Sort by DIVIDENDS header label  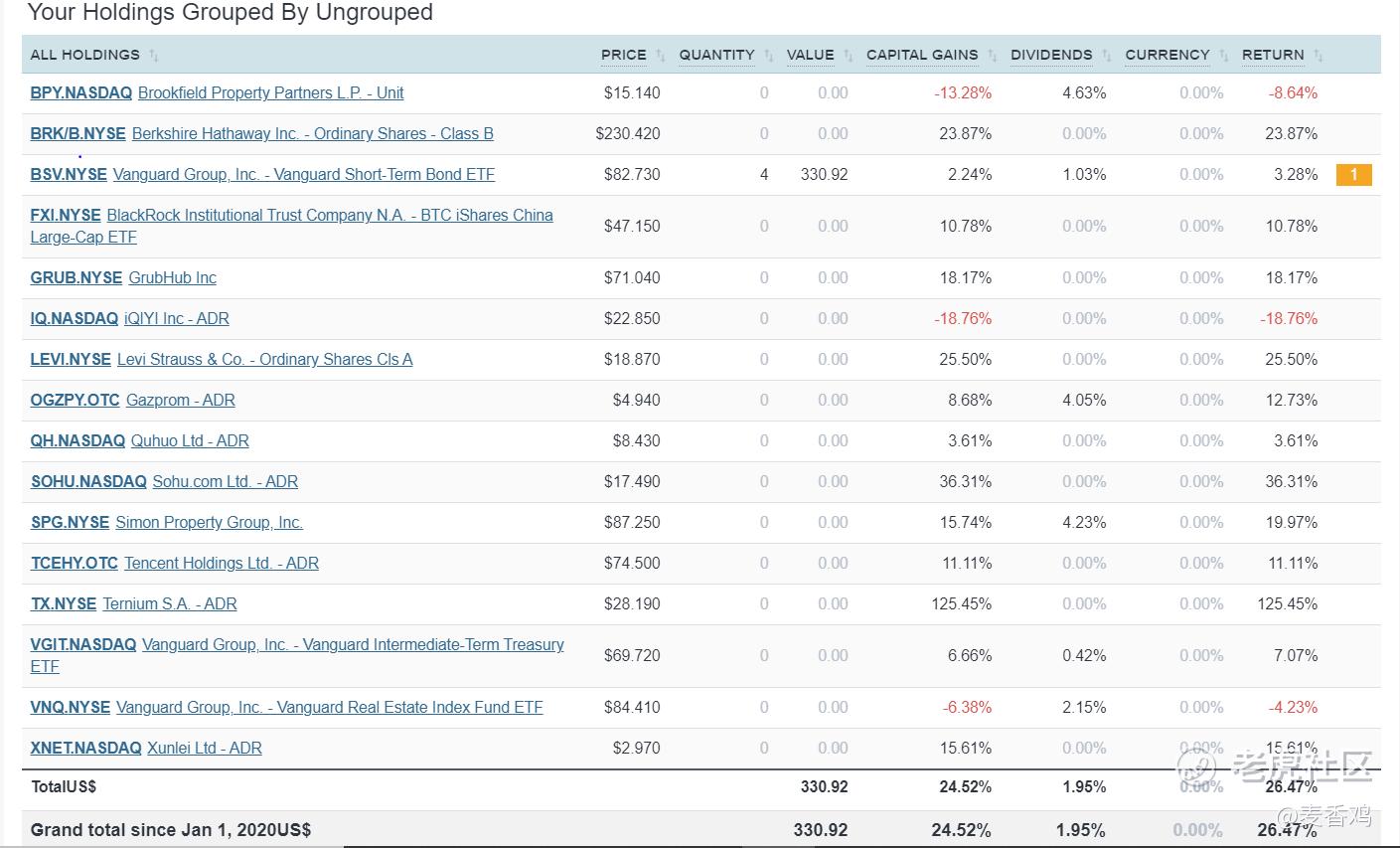coord(1051,55)
